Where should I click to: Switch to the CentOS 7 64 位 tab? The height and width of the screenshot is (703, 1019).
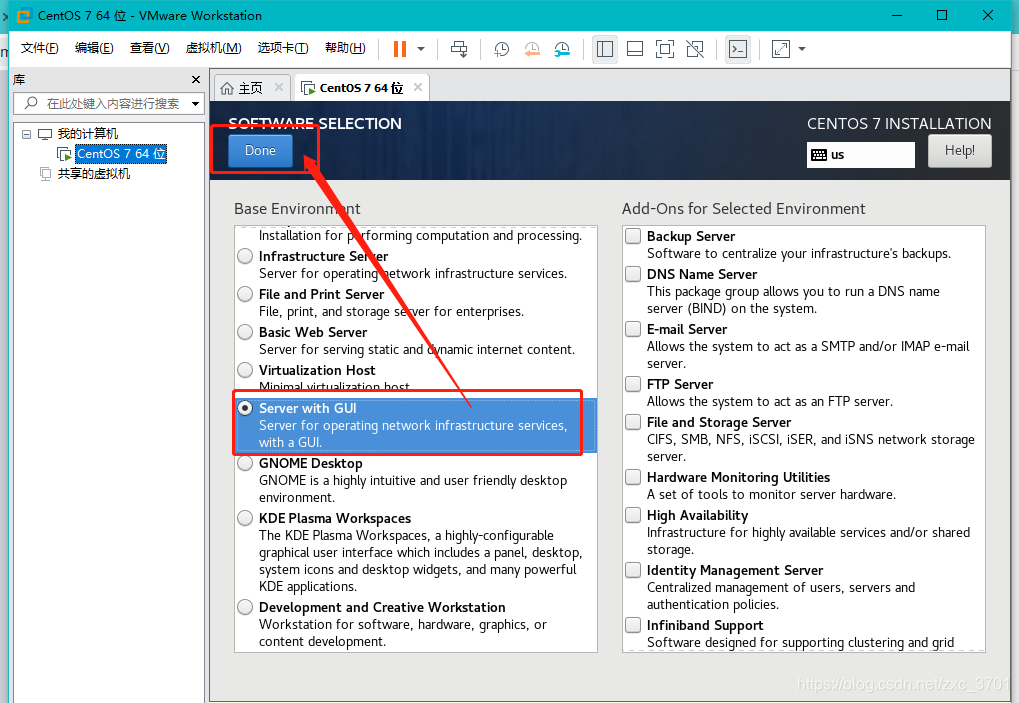(361, 88)
